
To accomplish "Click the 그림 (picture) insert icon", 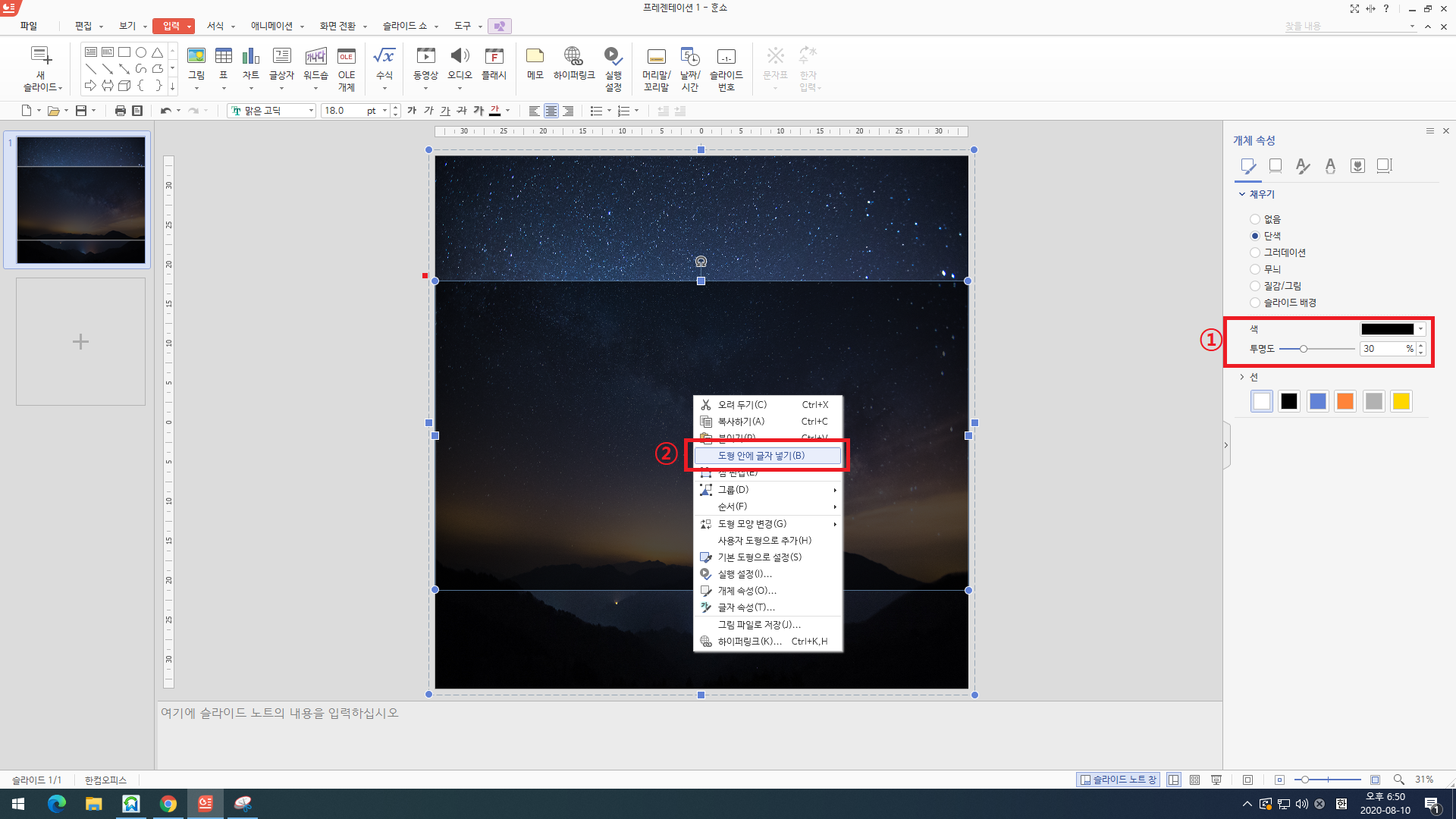I will 196,58.
